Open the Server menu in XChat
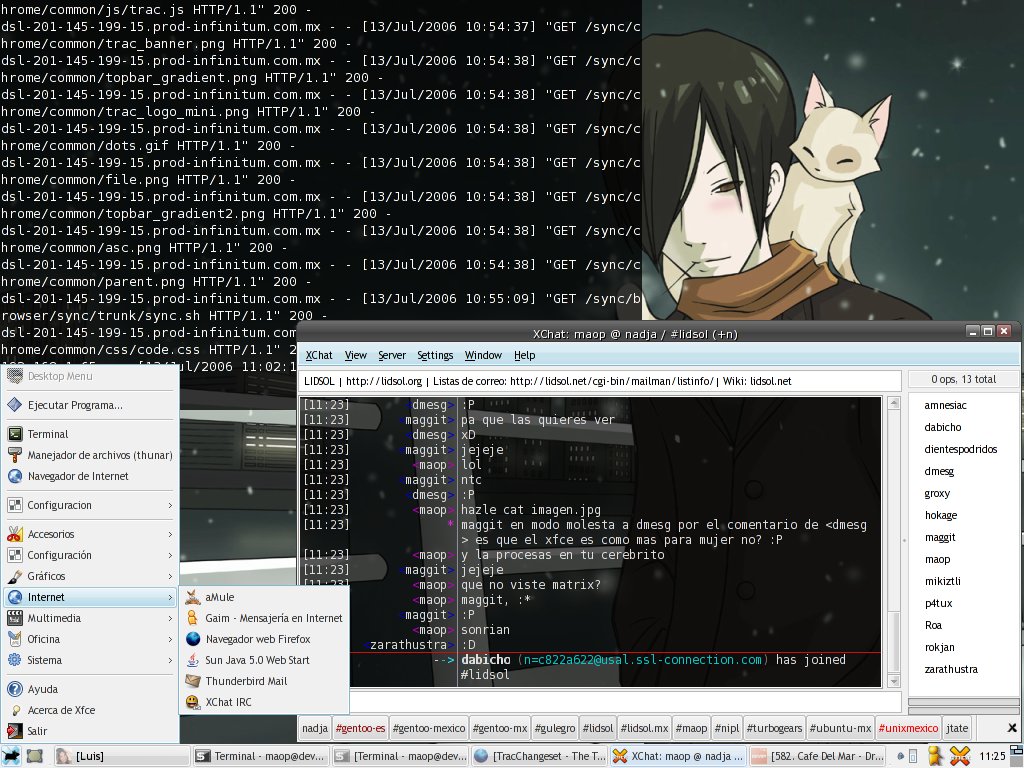This screenshot has height=768, width=1024. (x=392, y=355)
